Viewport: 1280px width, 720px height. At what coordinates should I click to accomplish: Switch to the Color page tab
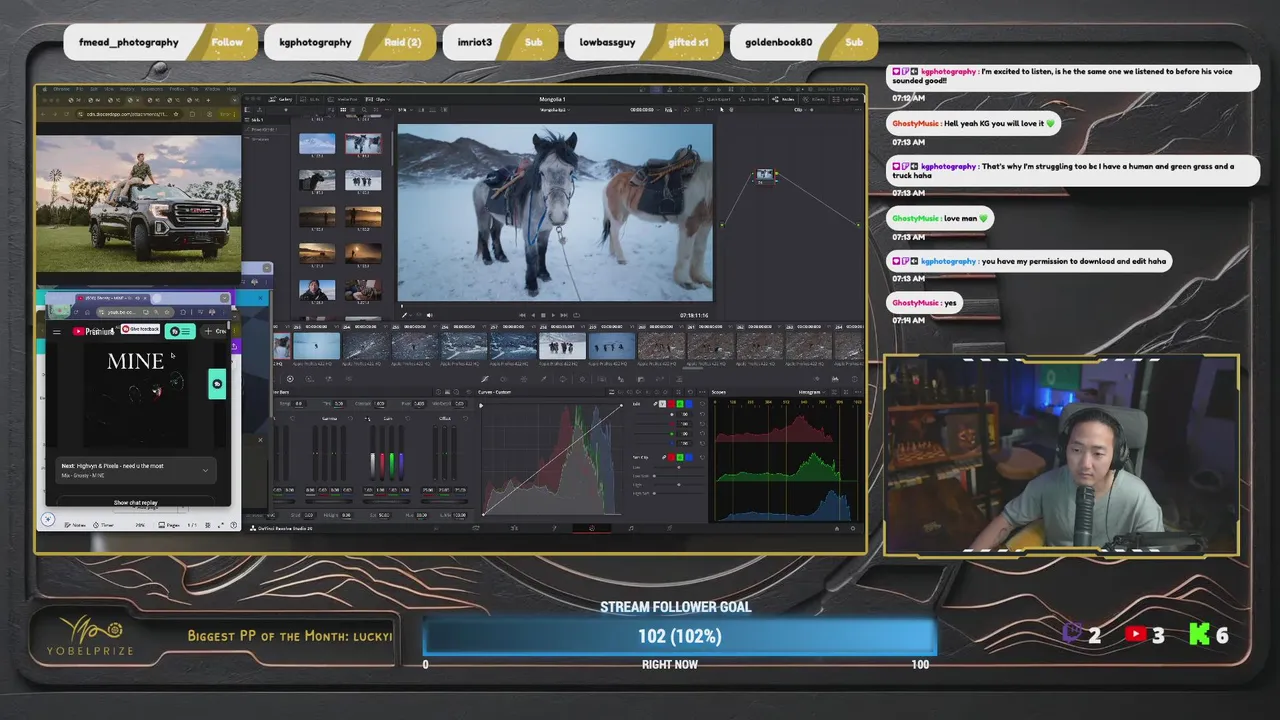click(x=592, y=528)
